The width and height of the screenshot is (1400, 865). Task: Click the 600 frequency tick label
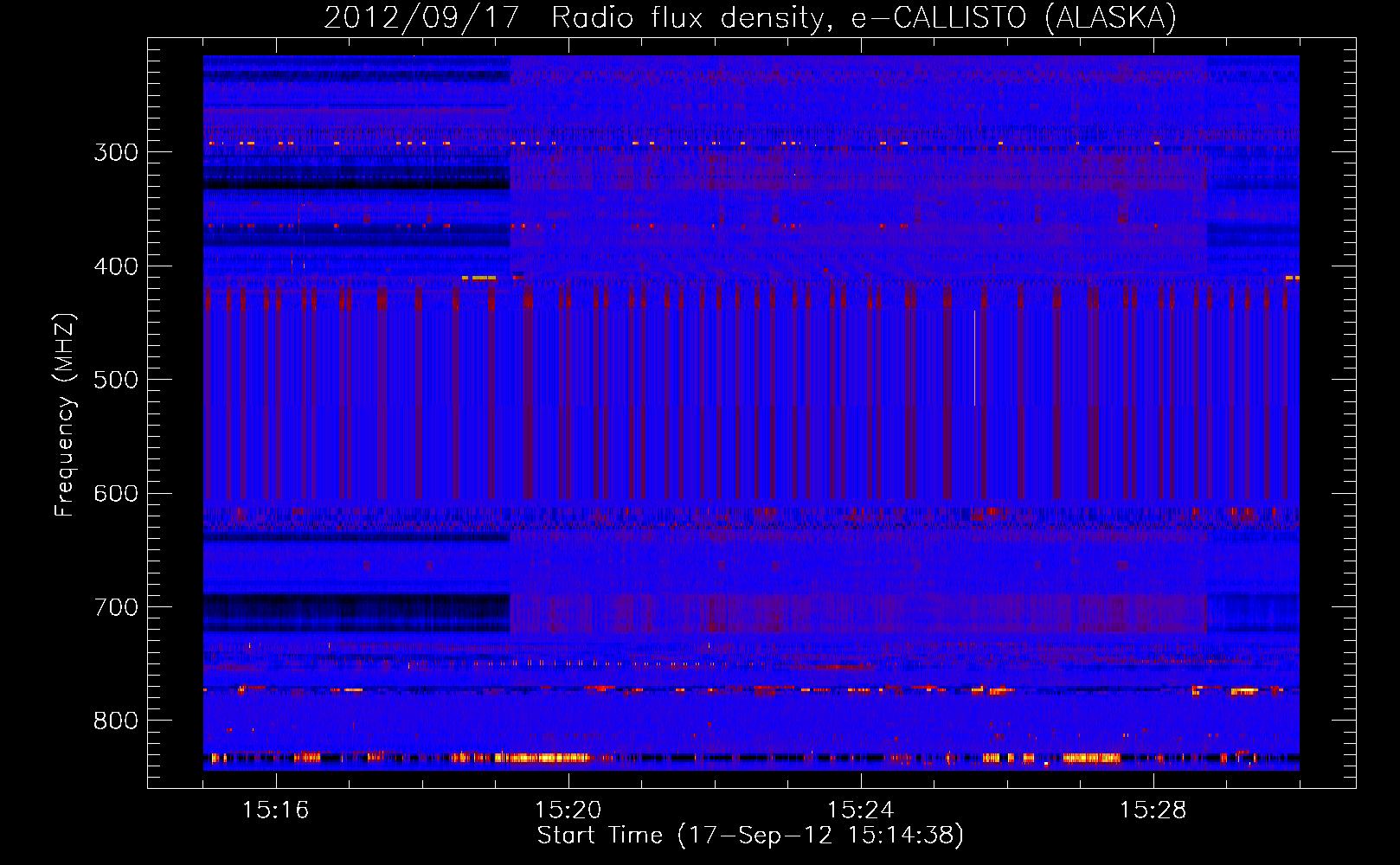tap(116, 494)
